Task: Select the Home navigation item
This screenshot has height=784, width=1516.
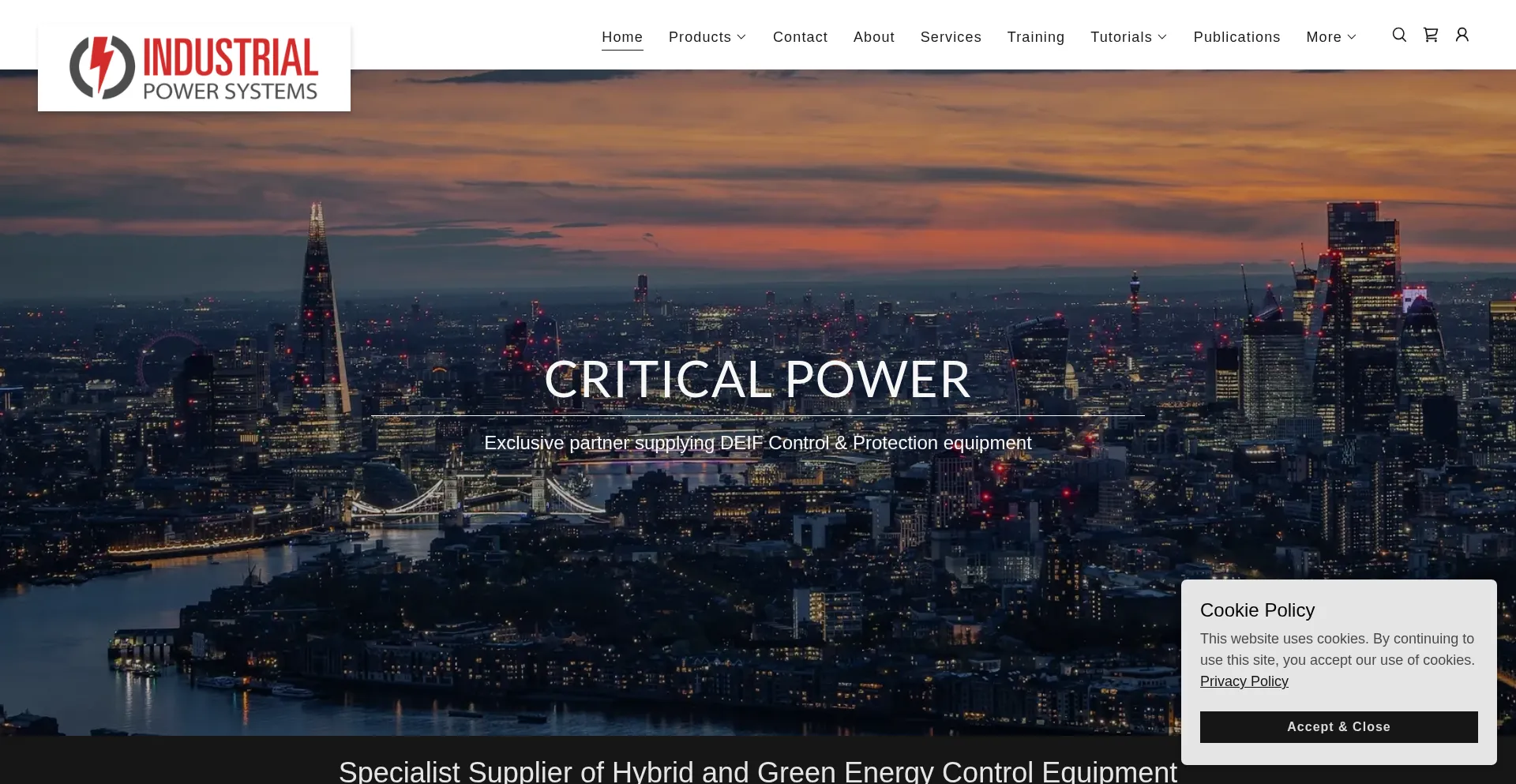Action: (622, 37)
